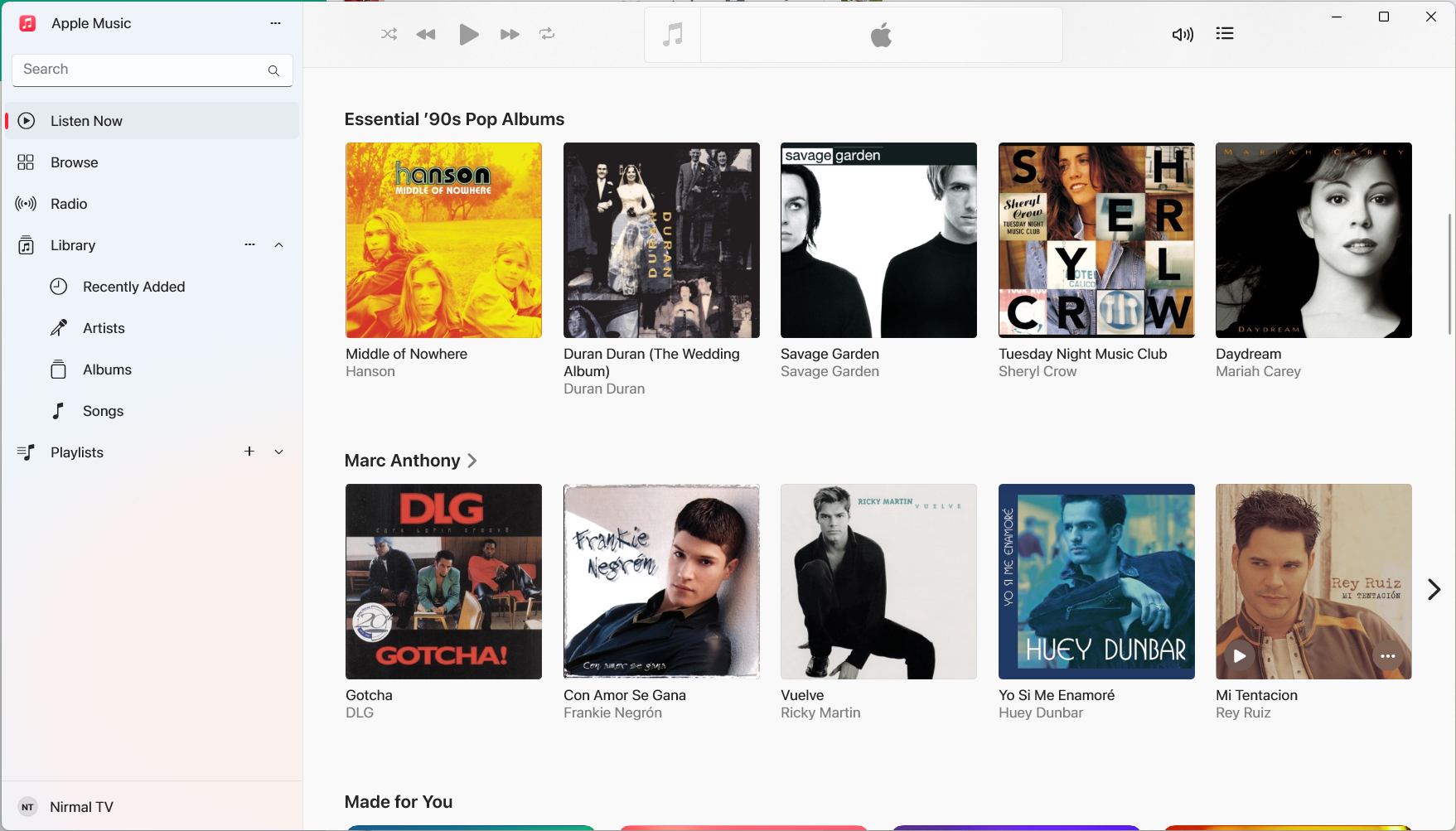Open Library more-options ellipsis
1456x831 pixels.
click(249, 244)
